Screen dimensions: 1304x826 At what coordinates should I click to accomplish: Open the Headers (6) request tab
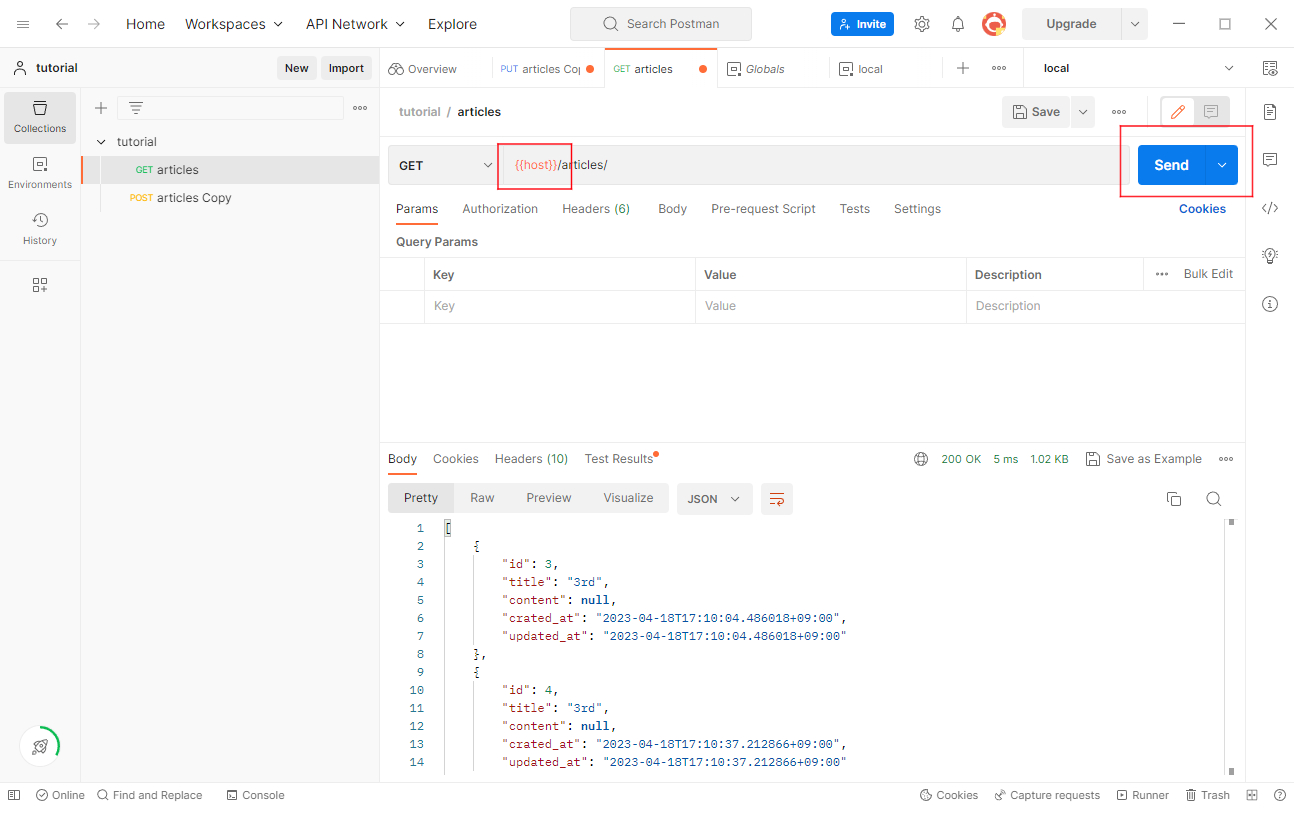click(596, 209)
